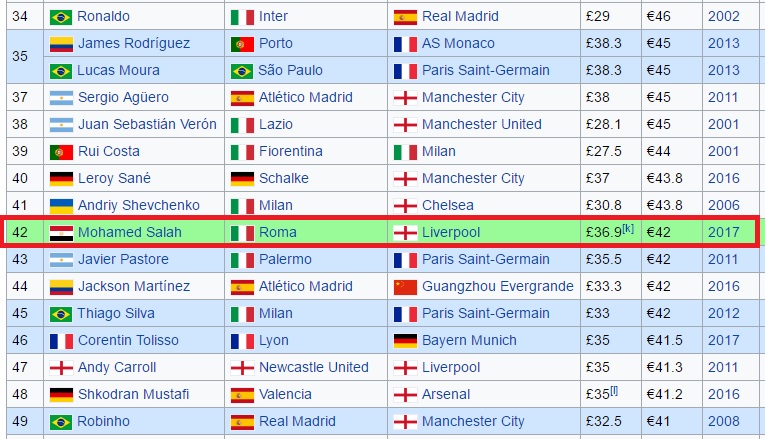Click the German flag next to Bayern Munich
The height and width of the screenshot is (439, 765).
tap(405, 340)
